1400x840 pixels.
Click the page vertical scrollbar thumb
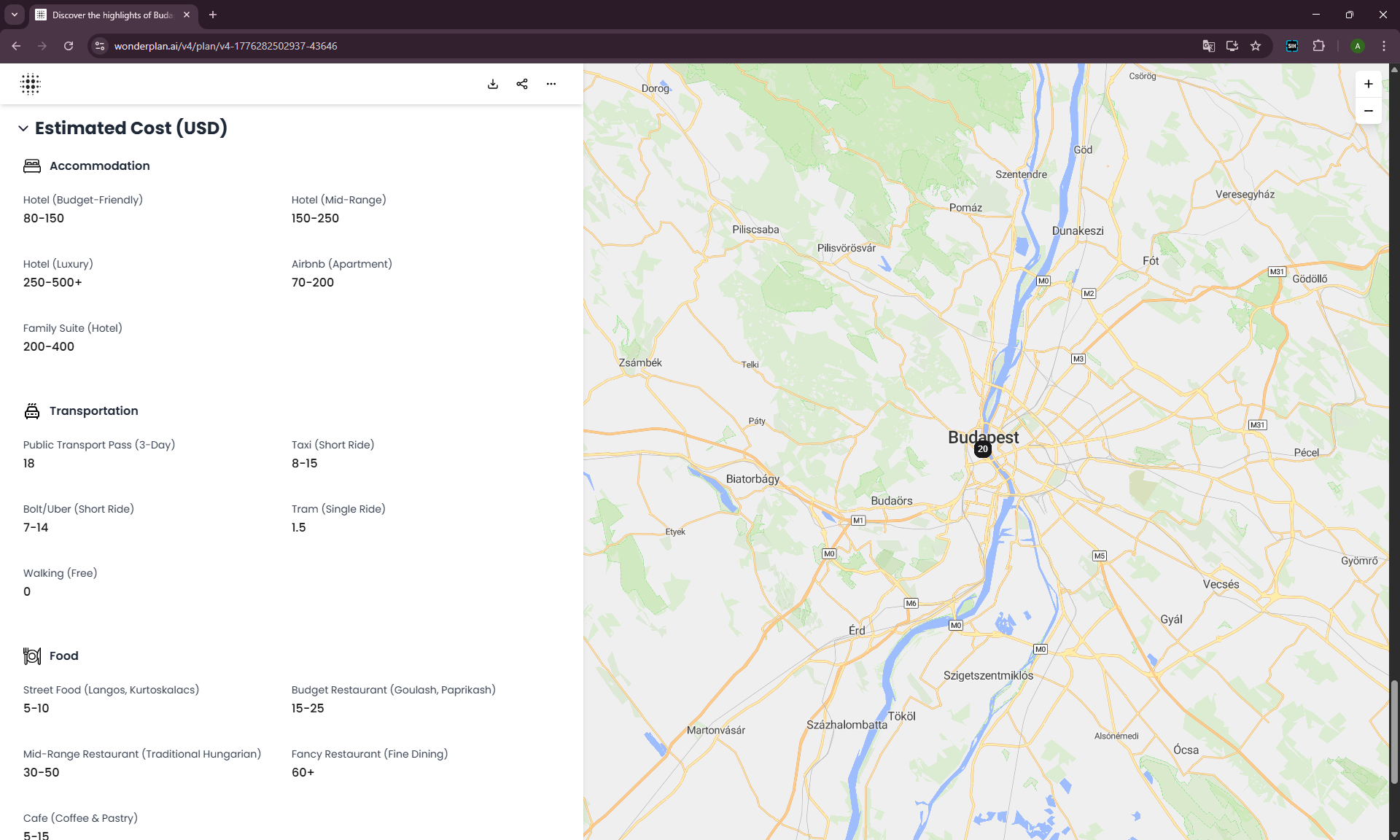pos(1394,731)
